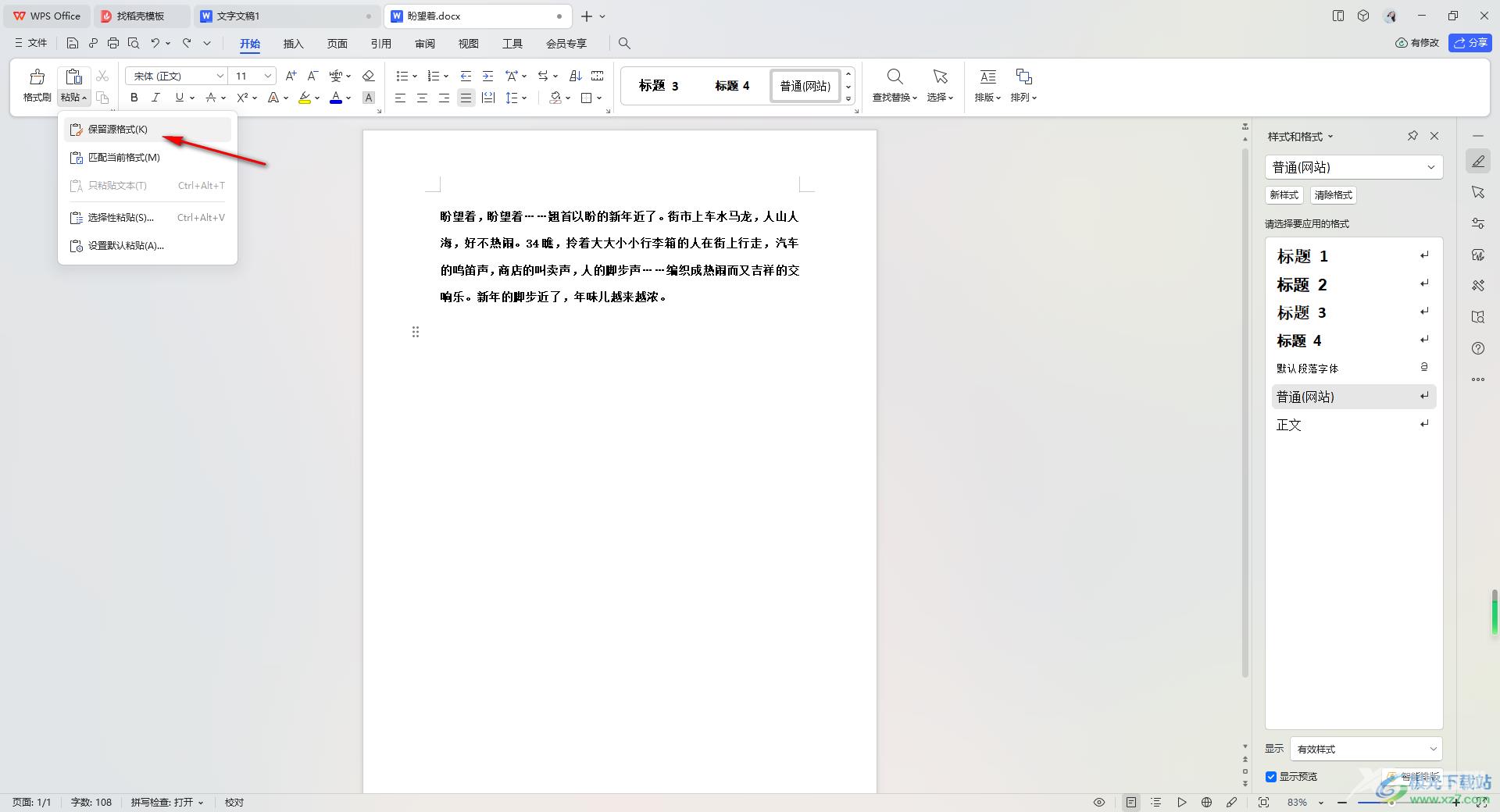Screen dimensions: 1500x812
Task: Click the save document icon
Action: [73, 43]
